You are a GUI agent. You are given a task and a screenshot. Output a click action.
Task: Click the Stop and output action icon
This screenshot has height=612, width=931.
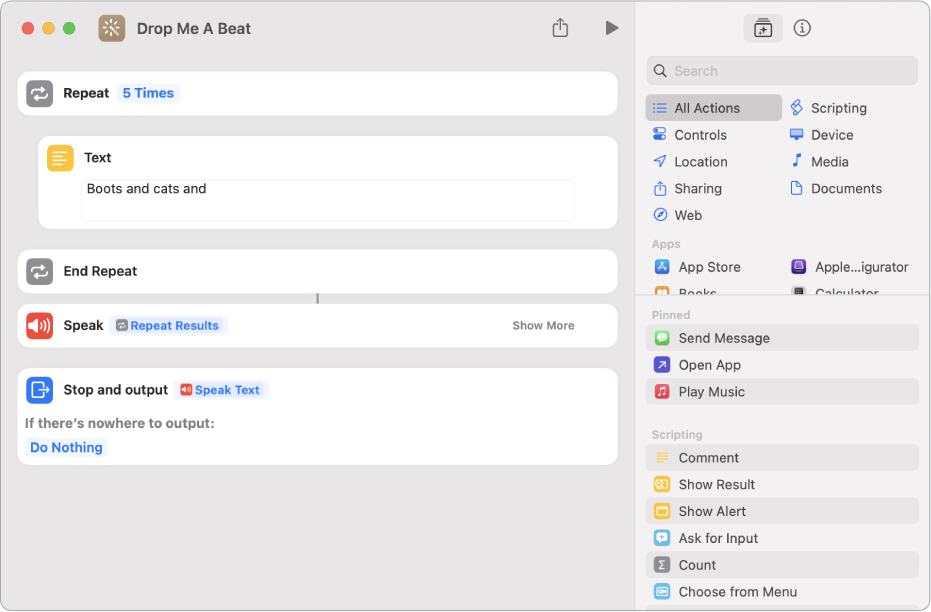click(x=40, y=390)
